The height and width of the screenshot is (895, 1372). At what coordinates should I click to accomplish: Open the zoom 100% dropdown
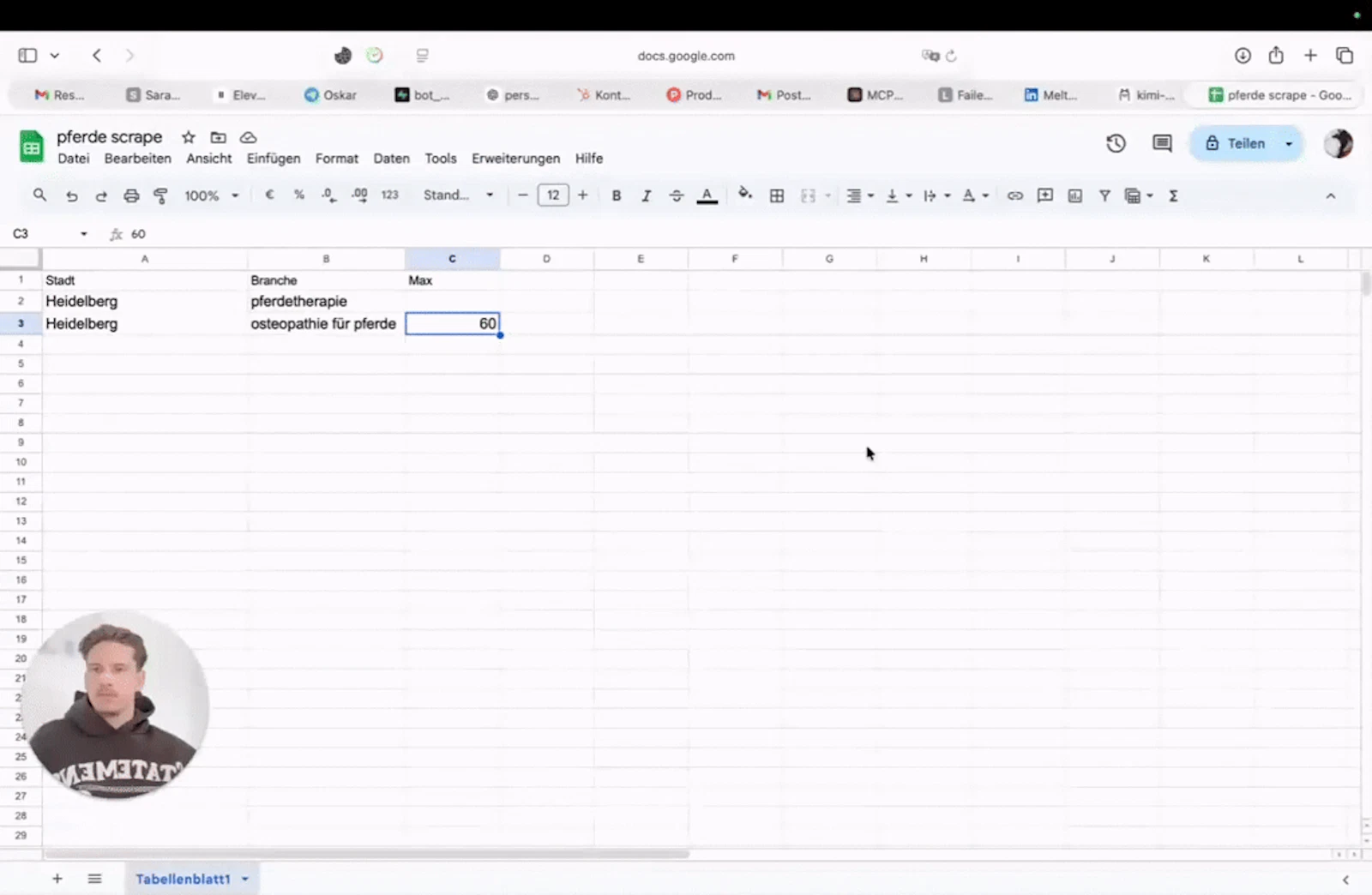(x=211, y=195)
